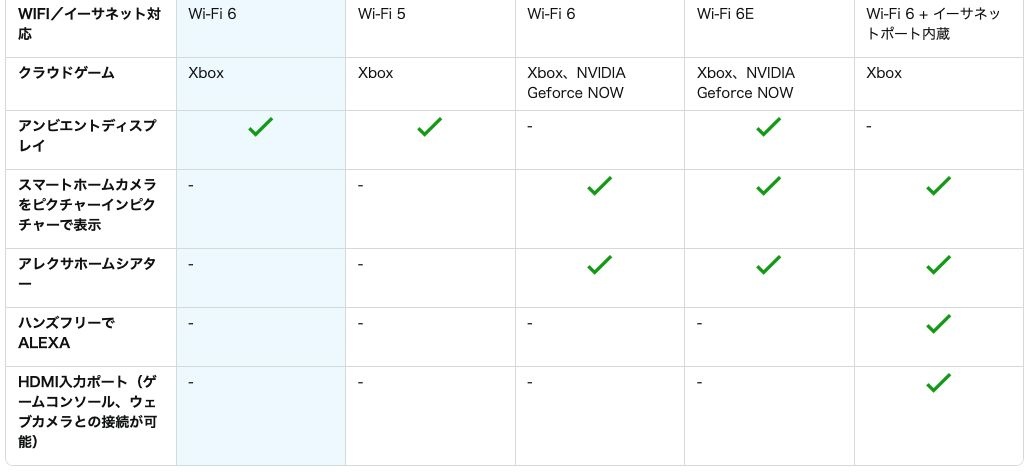Click the HDMI入力ポート row checkmark
The width and height of the screenshot is (1029, 472).
(x=938, y=383)
